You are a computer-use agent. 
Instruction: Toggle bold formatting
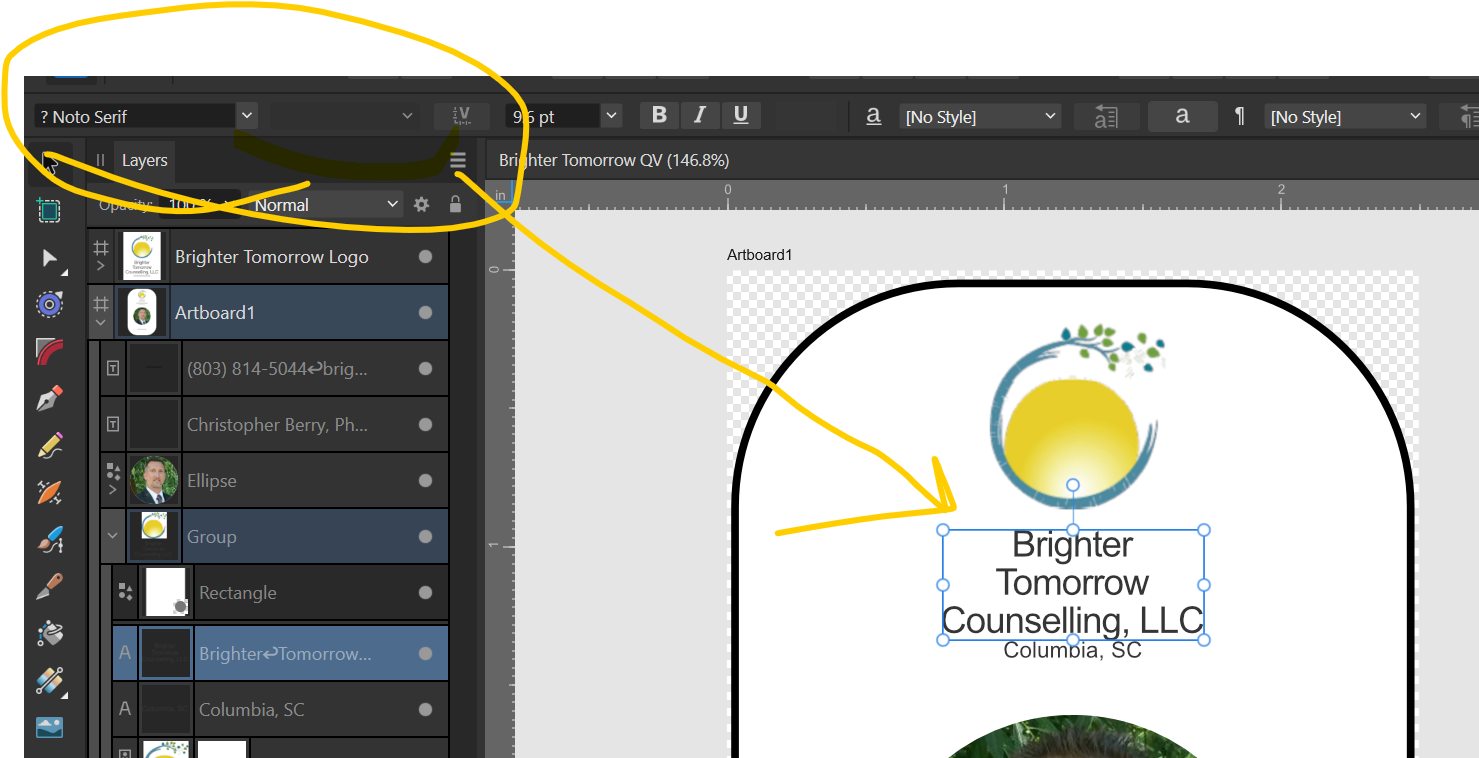pos(659,115)
